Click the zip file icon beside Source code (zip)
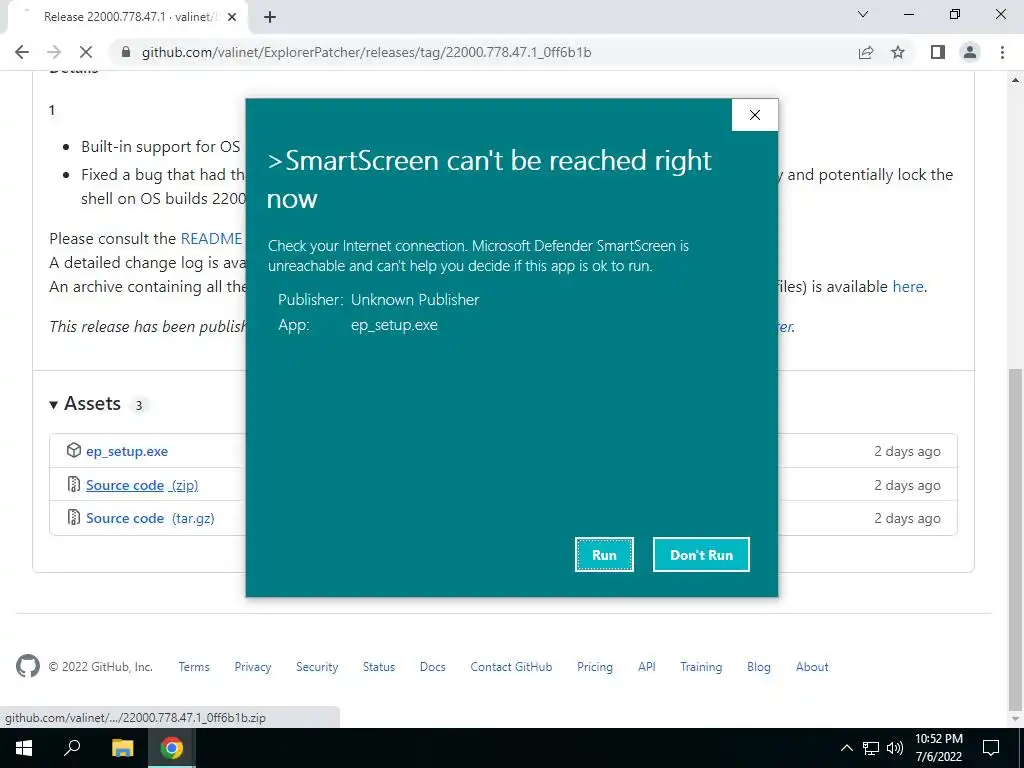This screenshot has height=768, width=1024. pyautogui.click(x=74, y=485)
